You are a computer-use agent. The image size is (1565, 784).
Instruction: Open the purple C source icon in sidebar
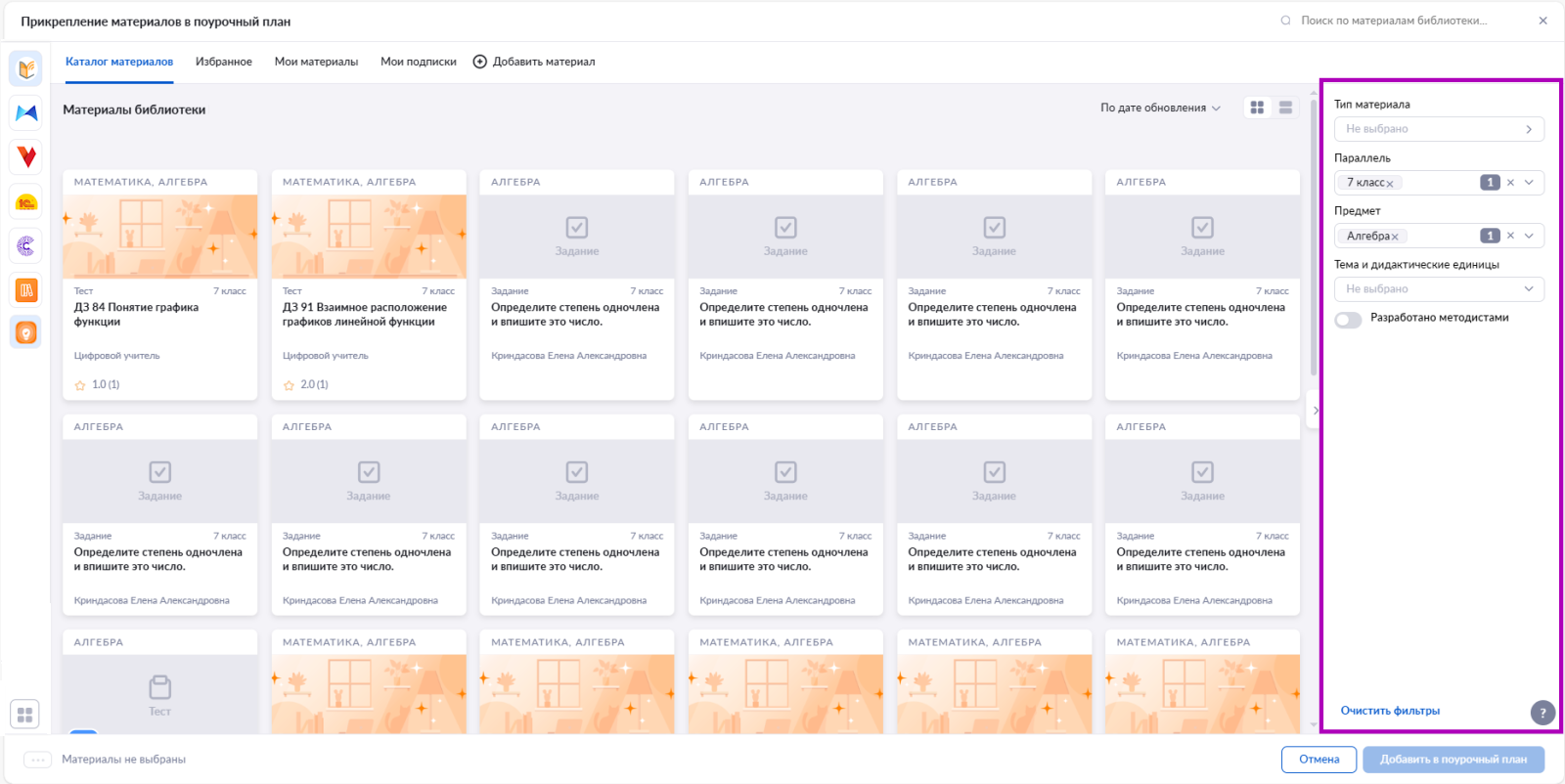pyautogui.click(x=25, y=245)
